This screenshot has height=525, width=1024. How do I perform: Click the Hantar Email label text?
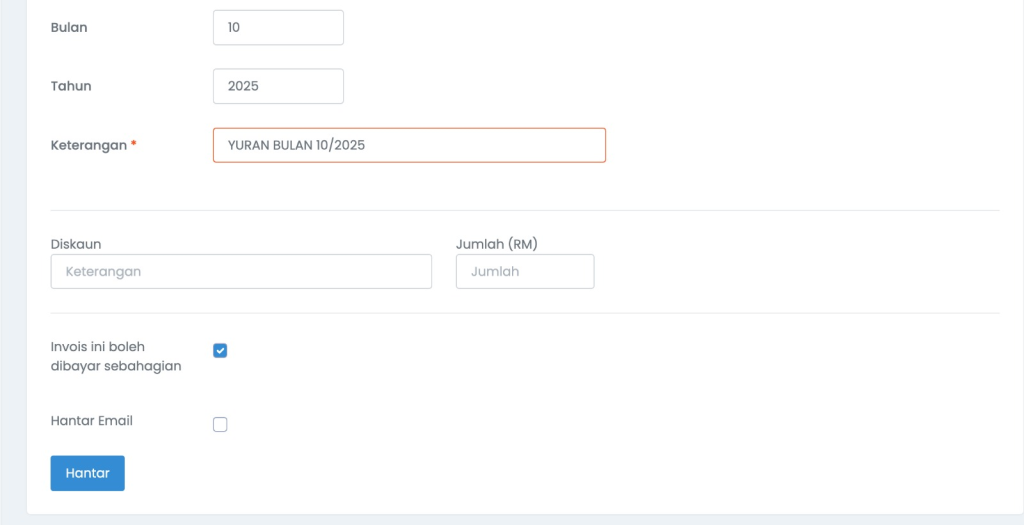click(x=92, y=421)
